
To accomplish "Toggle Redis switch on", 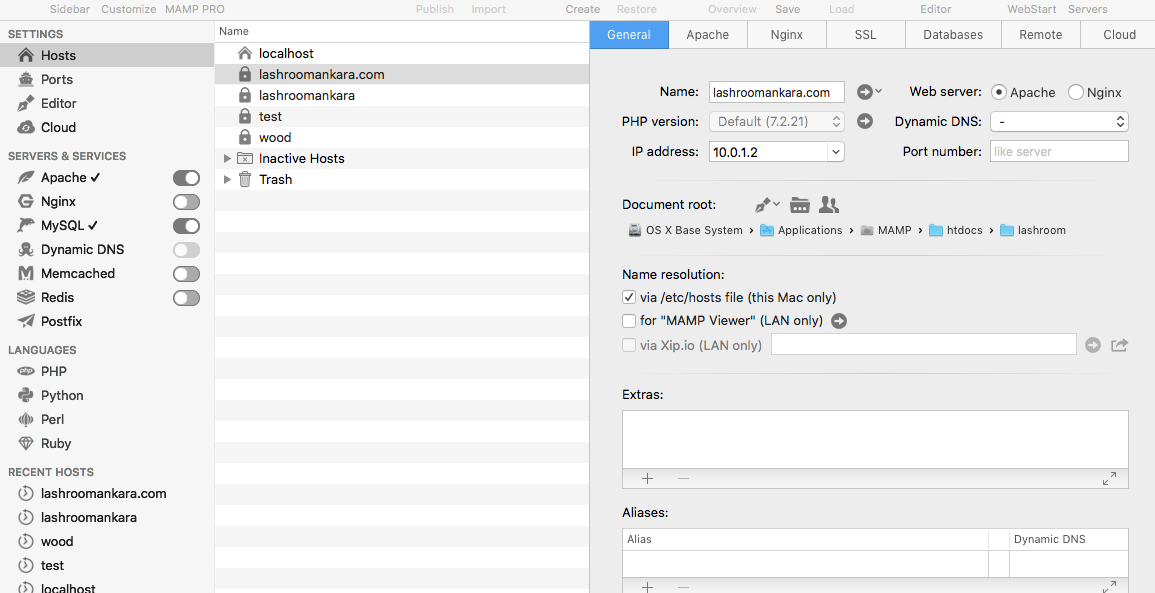I will coord(186,298).
